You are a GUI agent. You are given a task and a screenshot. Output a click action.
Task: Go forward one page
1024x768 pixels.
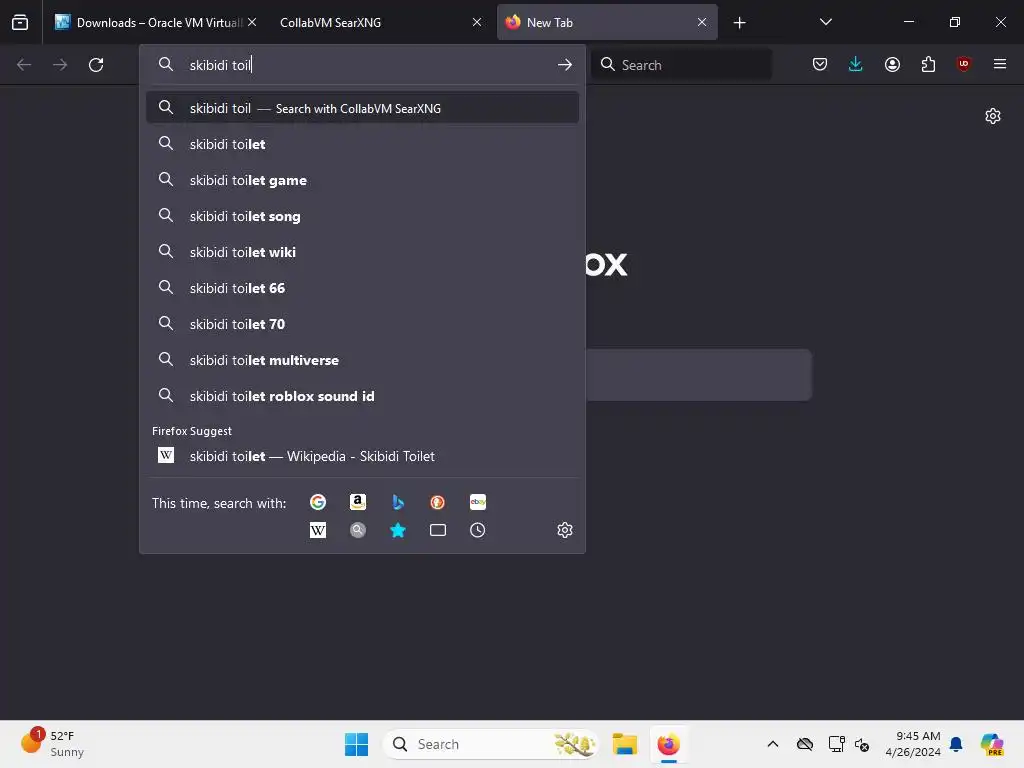click(60, 65)
